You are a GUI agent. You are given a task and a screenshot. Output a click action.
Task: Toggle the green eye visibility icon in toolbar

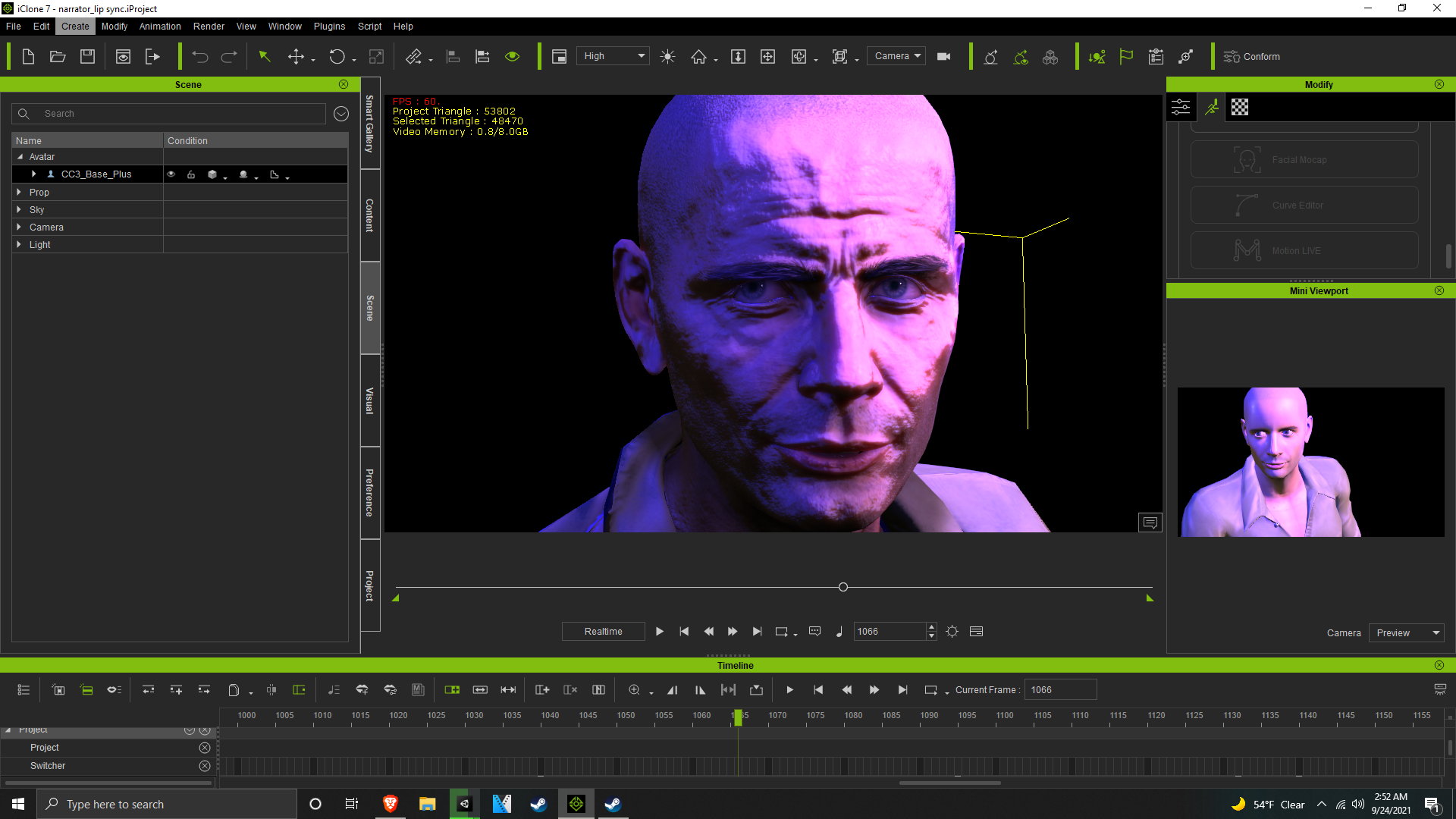pyautogui.click(x=513, y=57)
